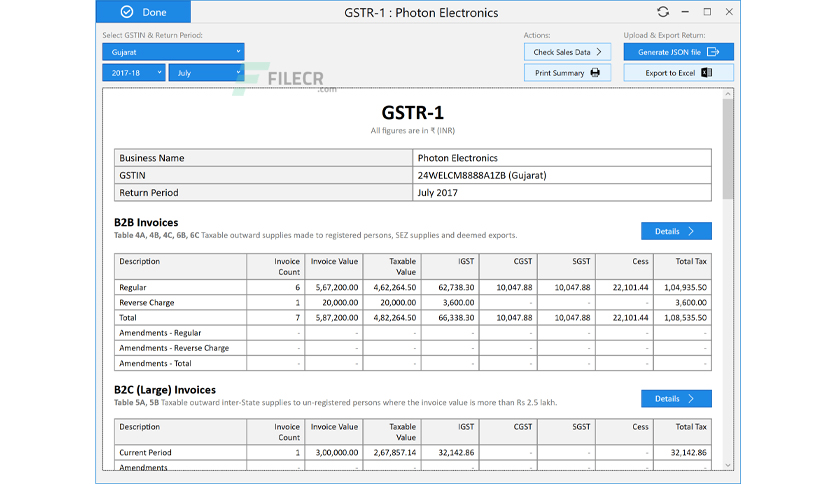Screen dimensions: 836x484
Task: Click the Total row total tax '1,08,535.50'
Action: [x=685, y=318]
